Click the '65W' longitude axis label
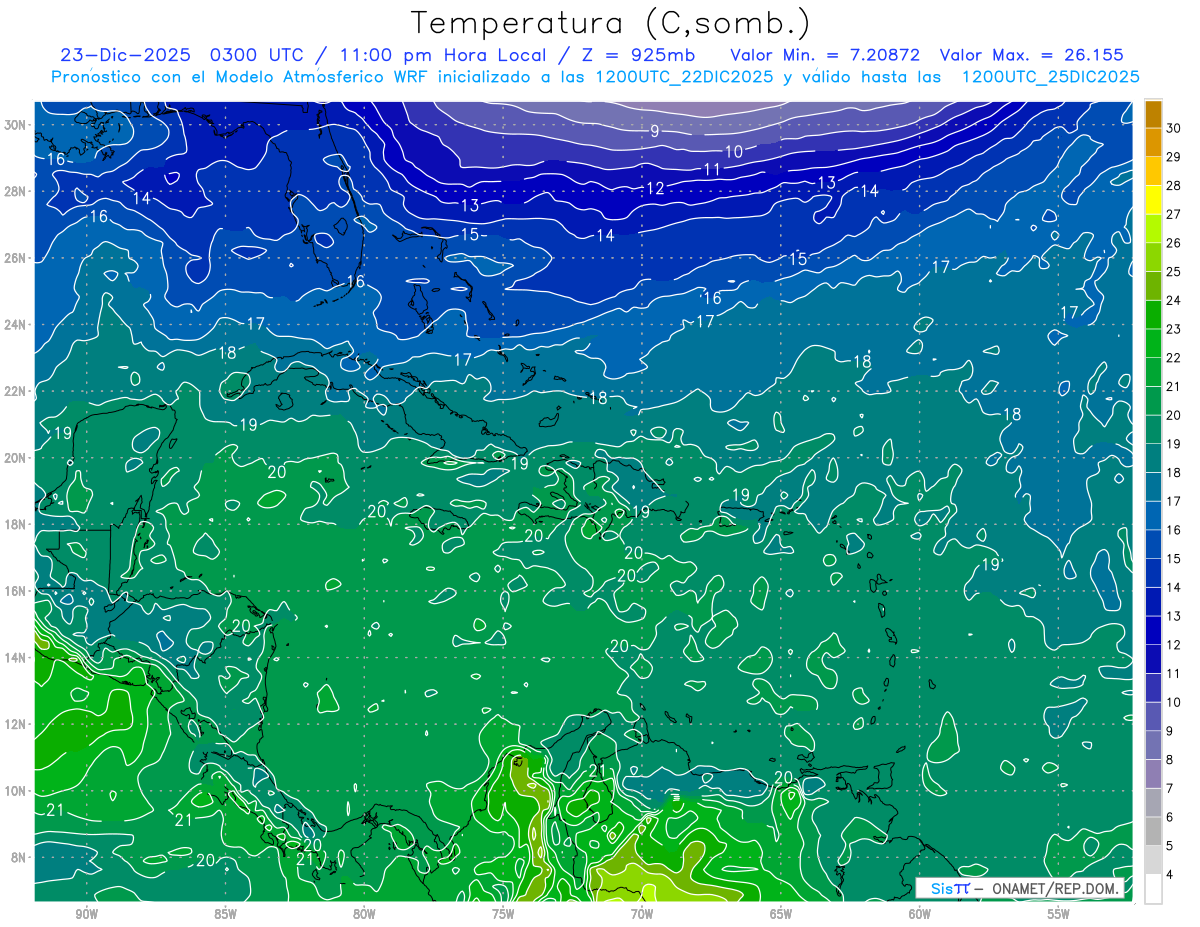Screen dimensions: 1200x927 [781, 914]
